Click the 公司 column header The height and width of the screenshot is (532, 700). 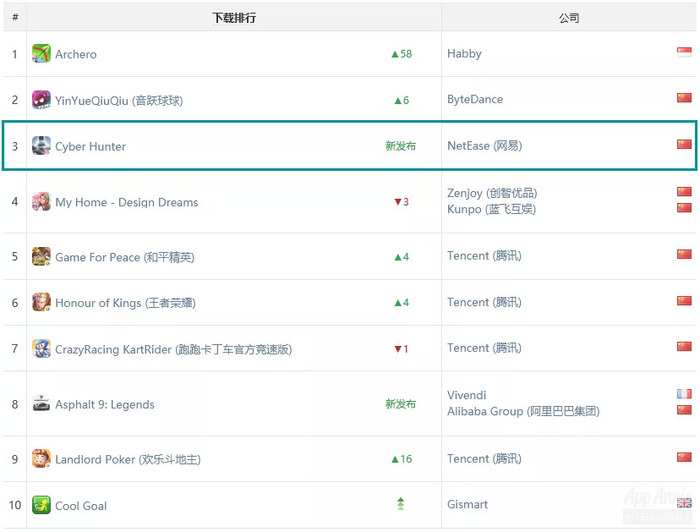(569, 18)
